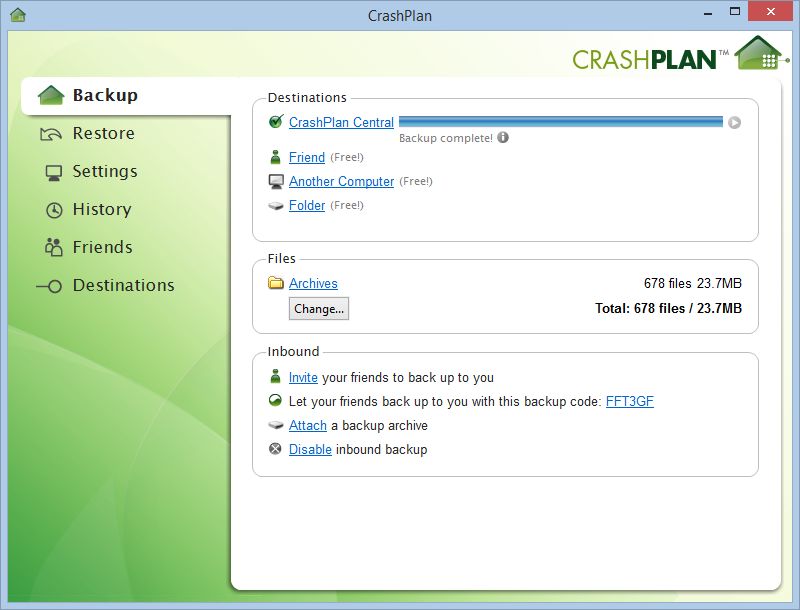The width and height of the screenshot is (800, 610).
Task: Click the green house Backup icon
Action: click(51, 95)
